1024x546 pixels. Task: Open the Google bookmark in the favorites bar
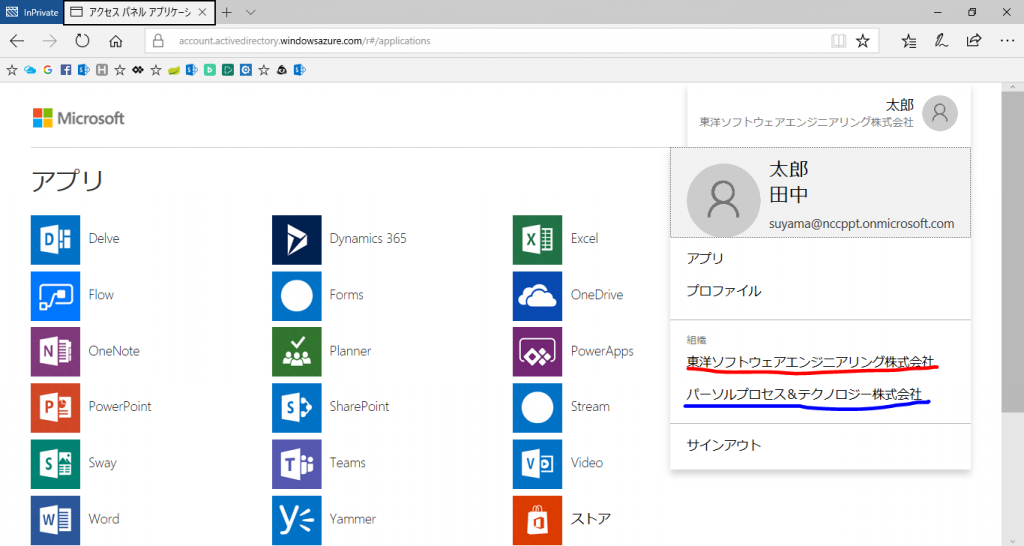click(48, 70)
